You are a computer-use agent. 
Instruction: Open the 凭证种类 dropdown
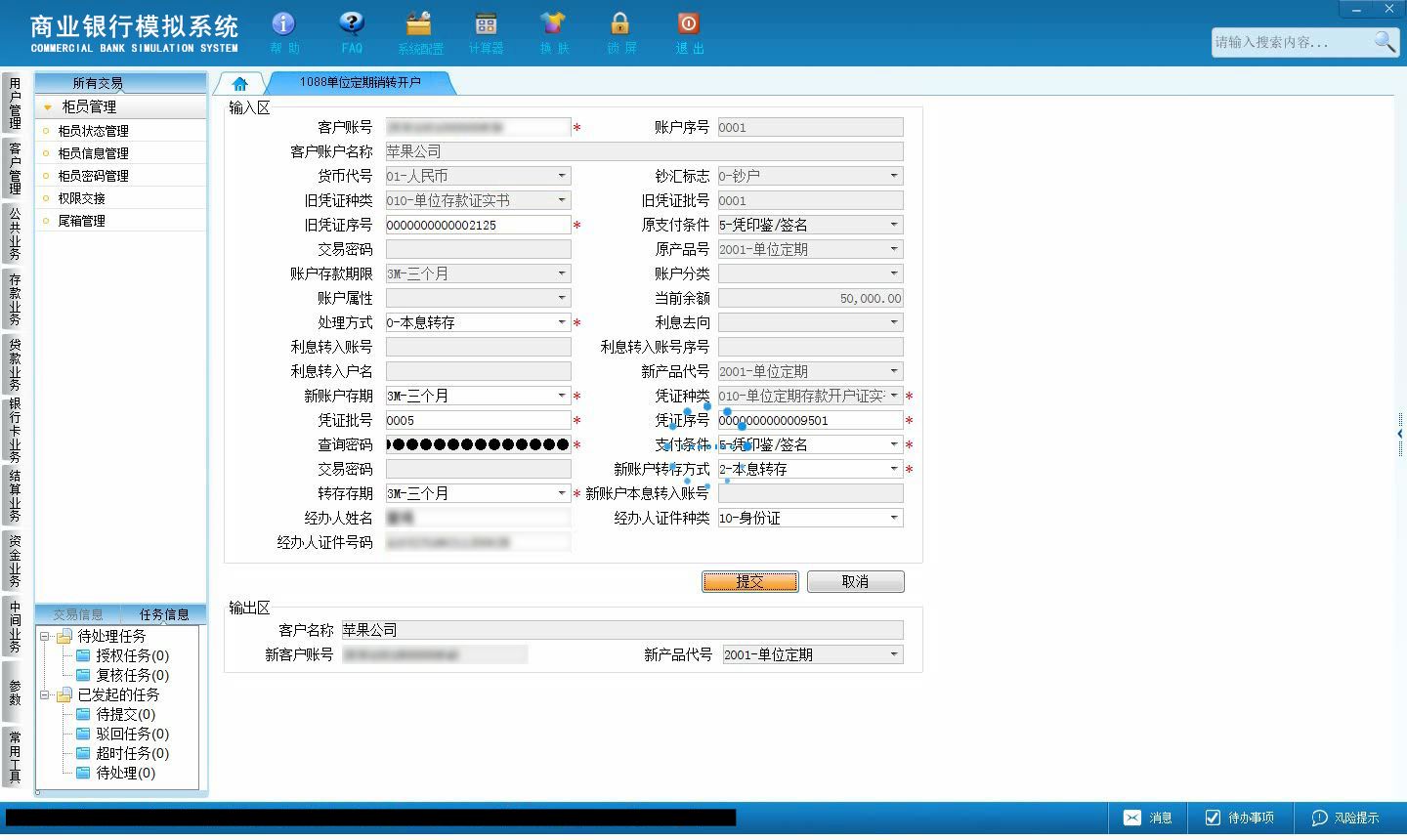pyautogui.click(x=894, y=396)
